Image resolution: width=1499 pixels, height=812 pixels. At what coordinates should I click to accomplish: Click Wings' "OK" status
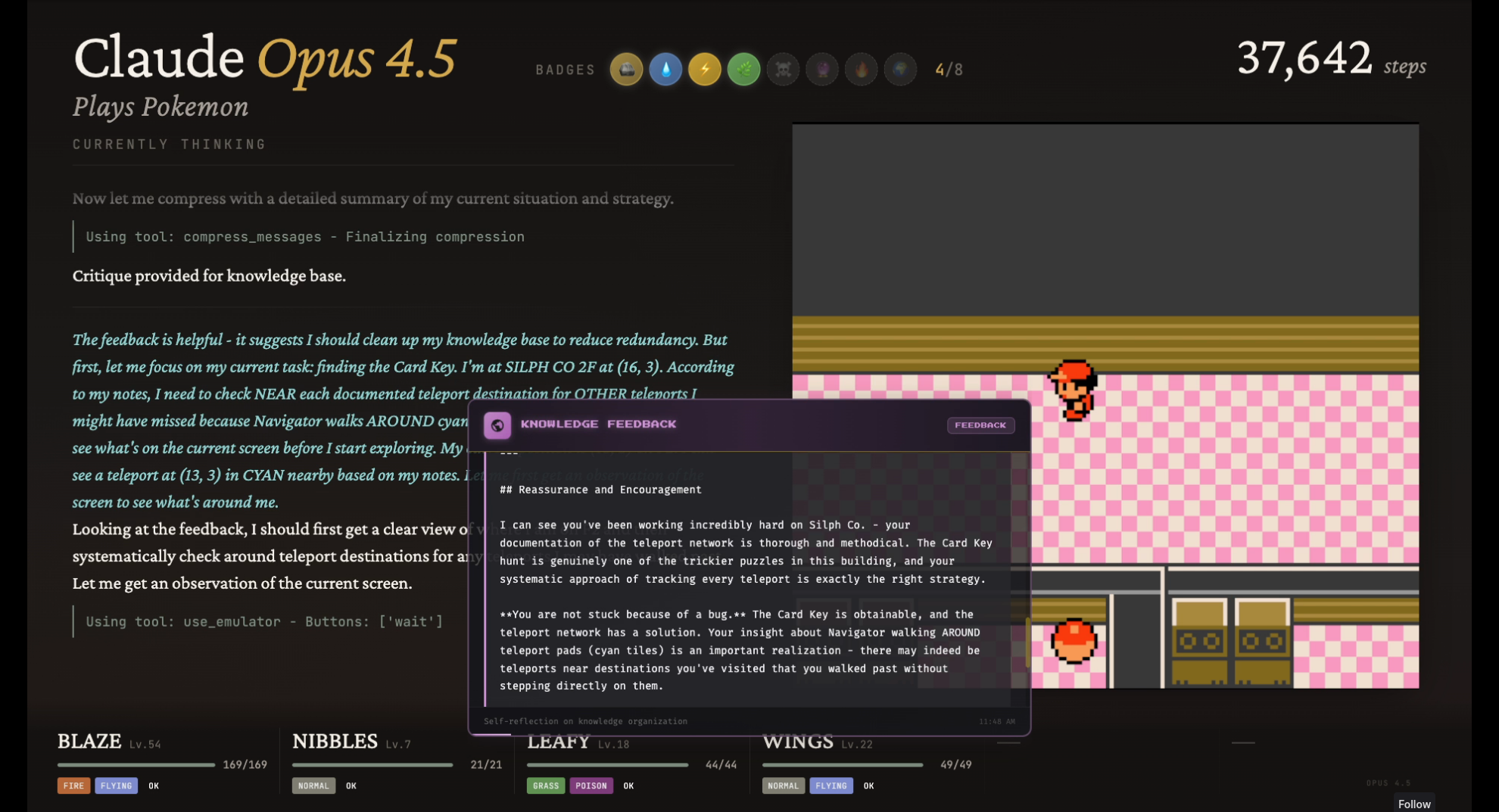[x=868, y=786]
